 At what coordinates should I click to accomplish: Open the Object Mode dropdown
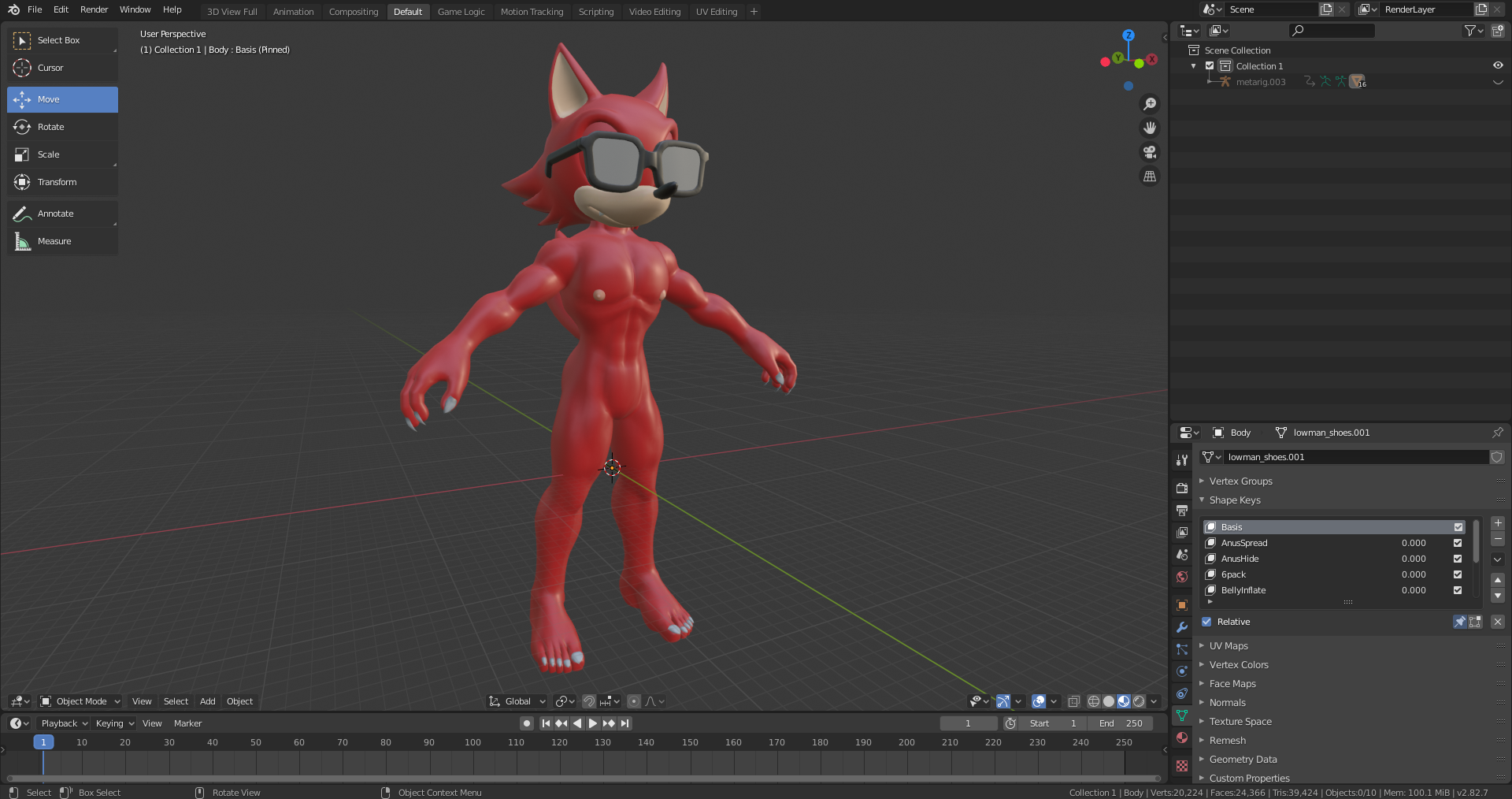(80, 701)
